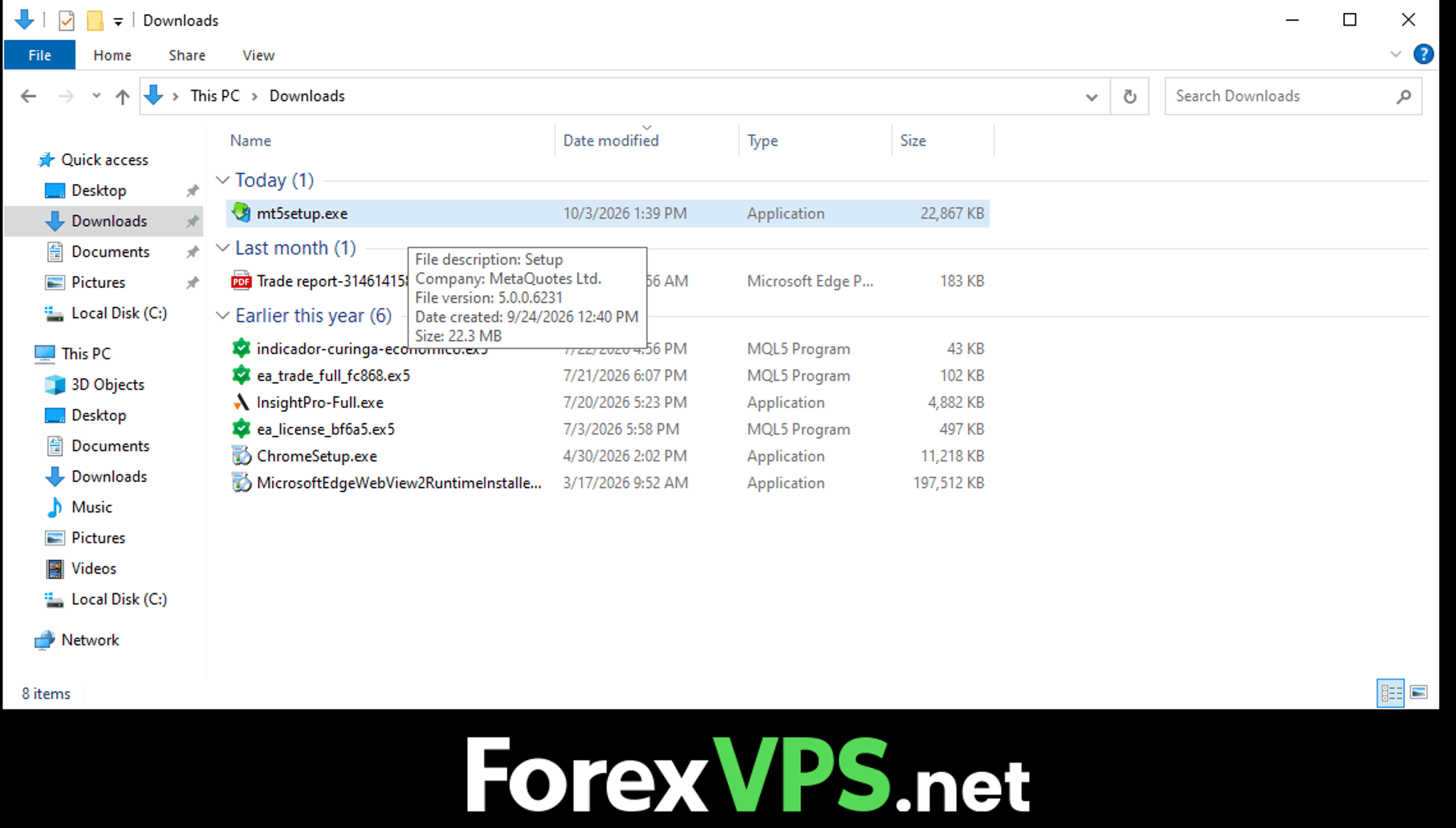Image resolution: width=1456 pixels, height=828 pixels.
Task: Open the address bar history dropdown
Action: coord(1091,97)
